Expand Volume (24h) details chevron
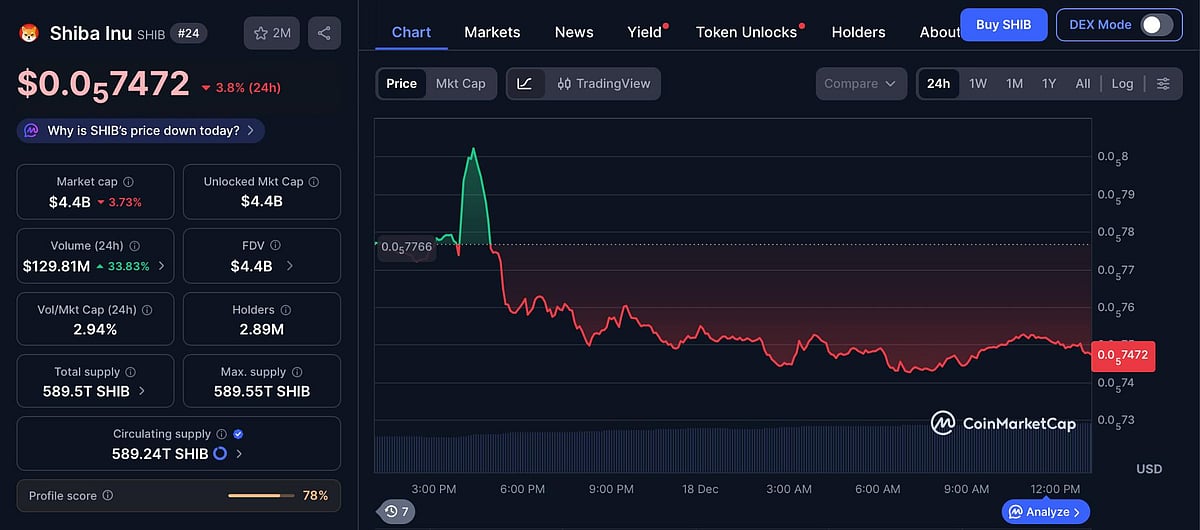1200x530 pixels. [x=162, y=267]
